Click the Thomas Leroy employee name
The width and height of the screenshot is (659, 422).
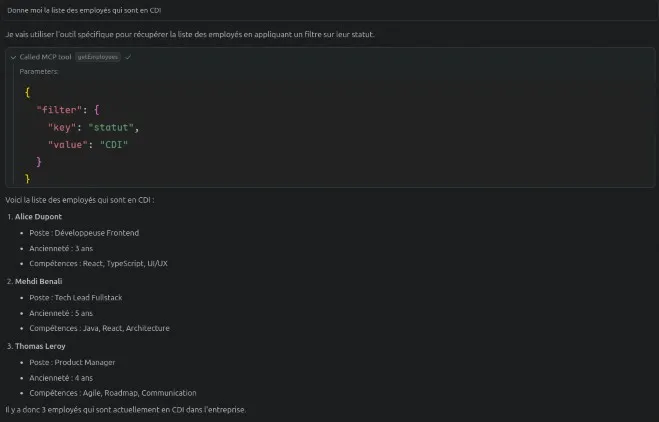tap(40, 346)
